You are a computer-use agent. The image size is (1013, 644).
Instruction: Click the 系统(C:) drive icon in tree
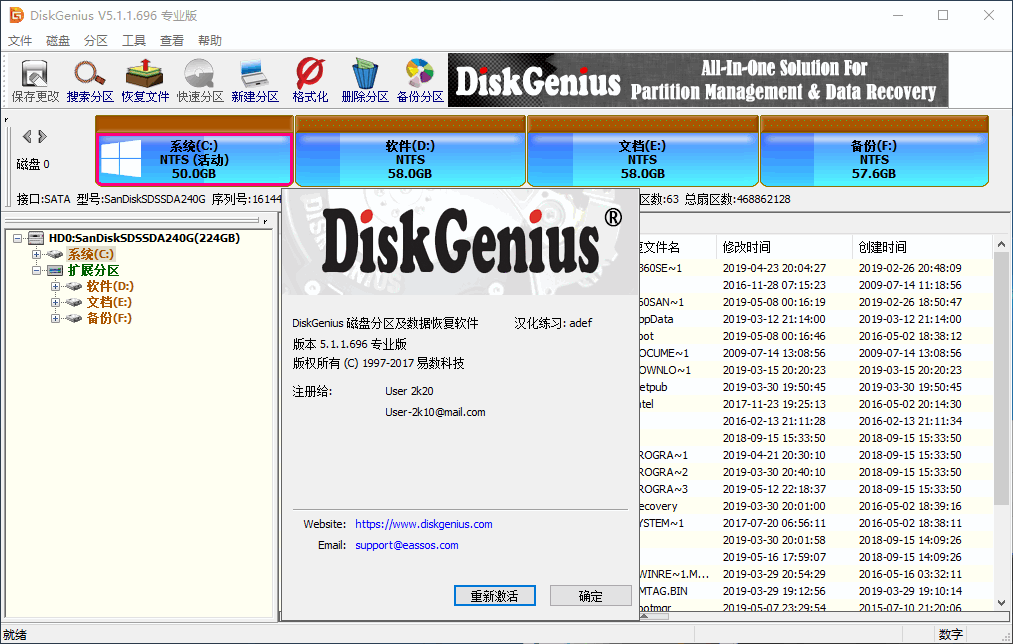(56, 254)
